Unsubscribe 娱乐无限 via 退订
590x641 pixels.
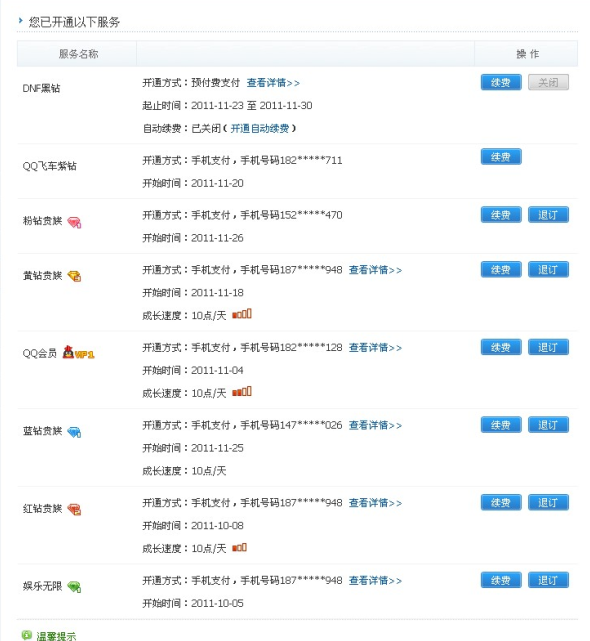point(548,580)
